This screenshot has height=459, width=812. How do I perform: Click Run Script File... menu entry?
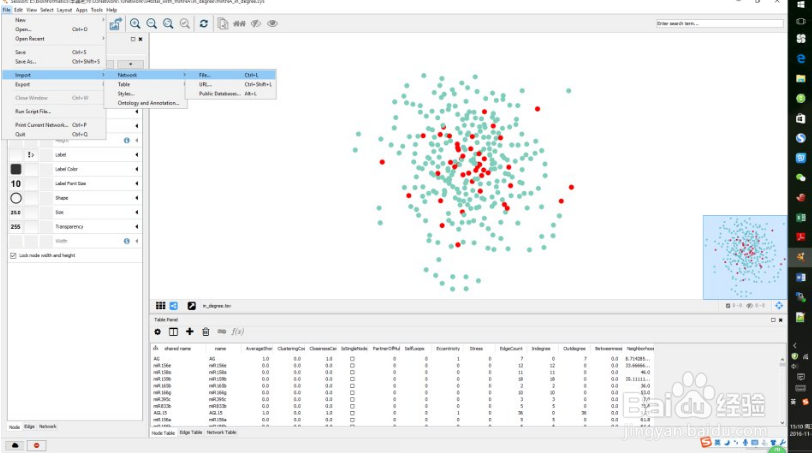click(x=54, y=111)
